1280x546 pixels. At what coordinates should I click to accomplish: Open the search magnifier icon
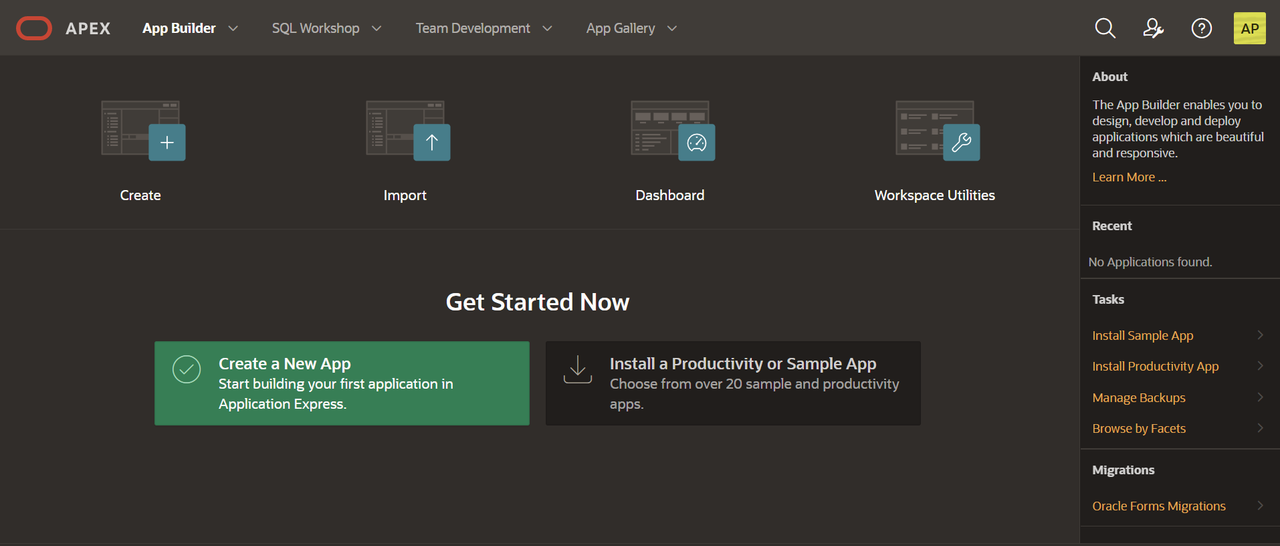tap(1105, 28)
